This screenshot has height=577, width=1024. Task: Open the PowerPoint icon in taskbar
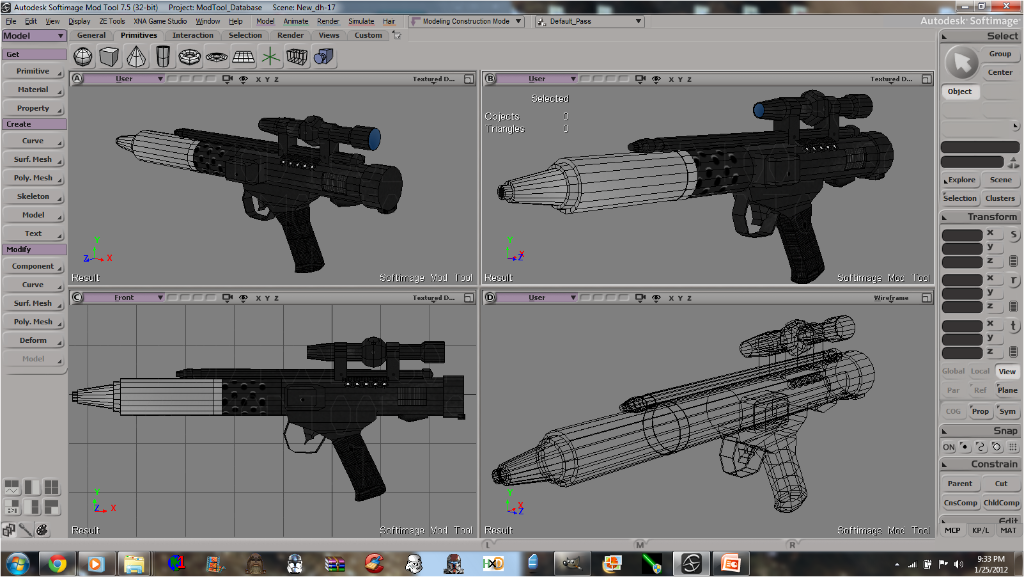(730, 563)
